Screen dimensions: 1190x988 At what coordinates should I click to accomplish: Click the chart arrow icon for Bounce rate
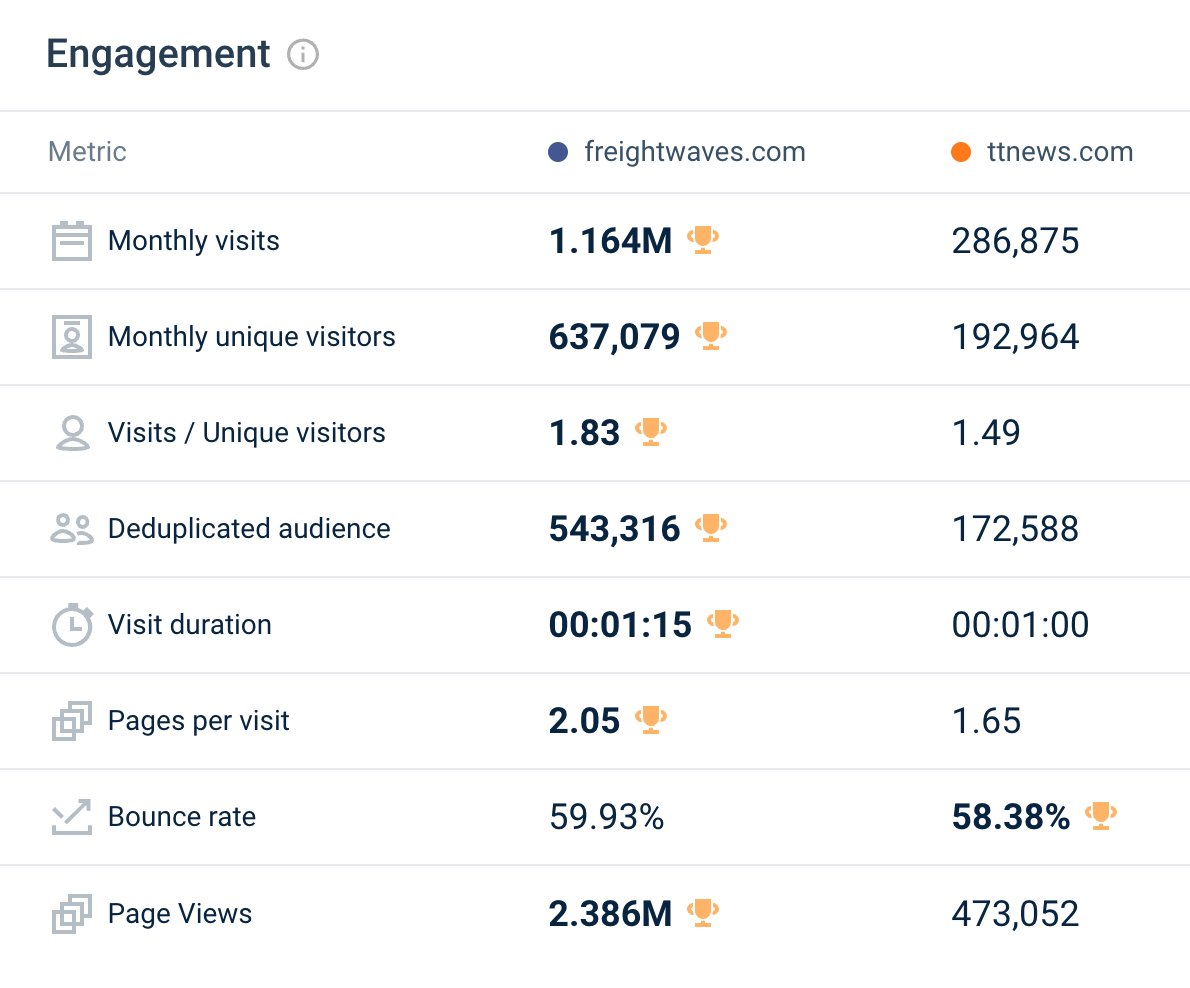[x=72, y=817]
